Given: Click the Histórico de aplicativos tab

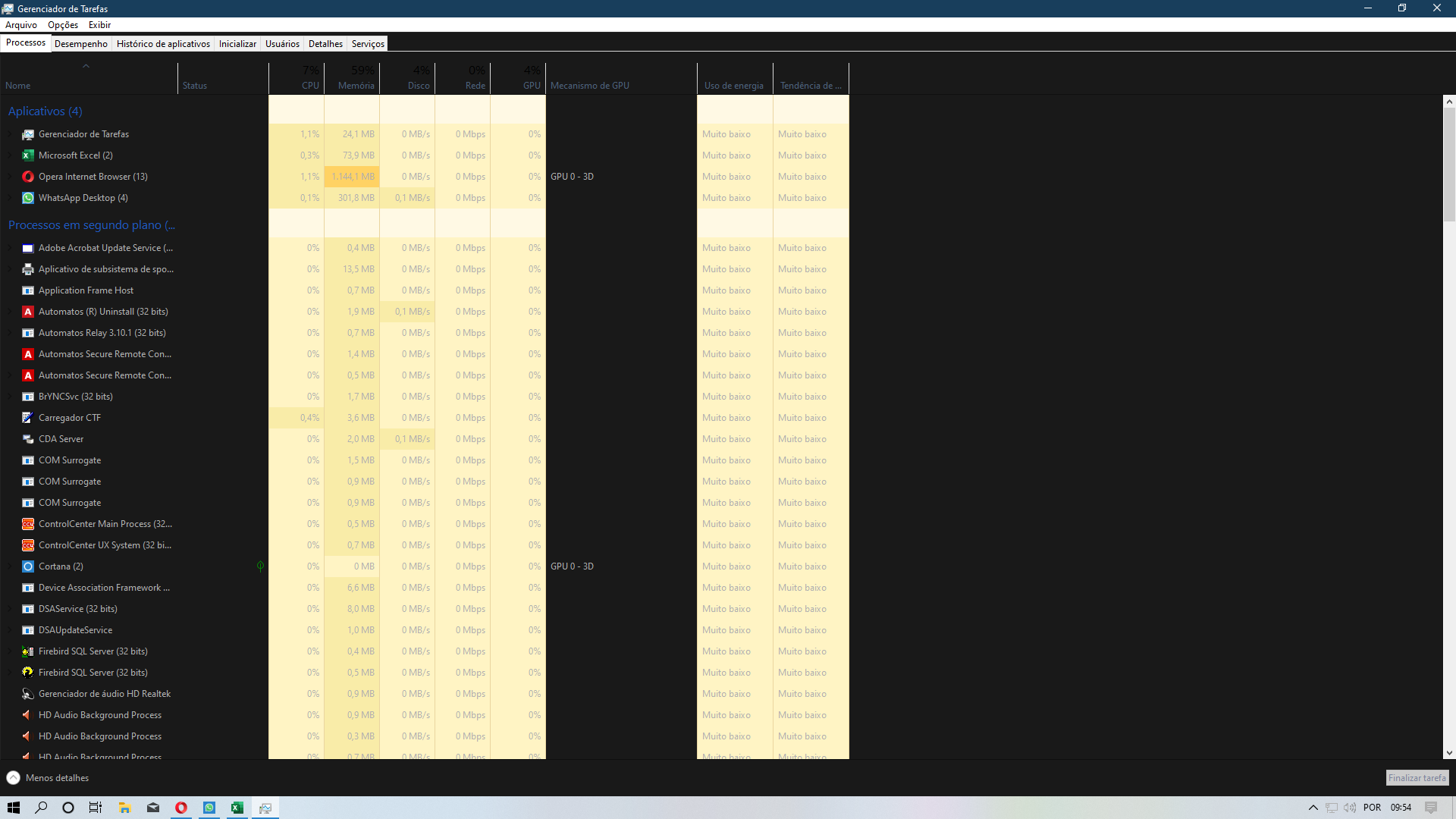Looking at the screenshot, I should coord(163,43).
